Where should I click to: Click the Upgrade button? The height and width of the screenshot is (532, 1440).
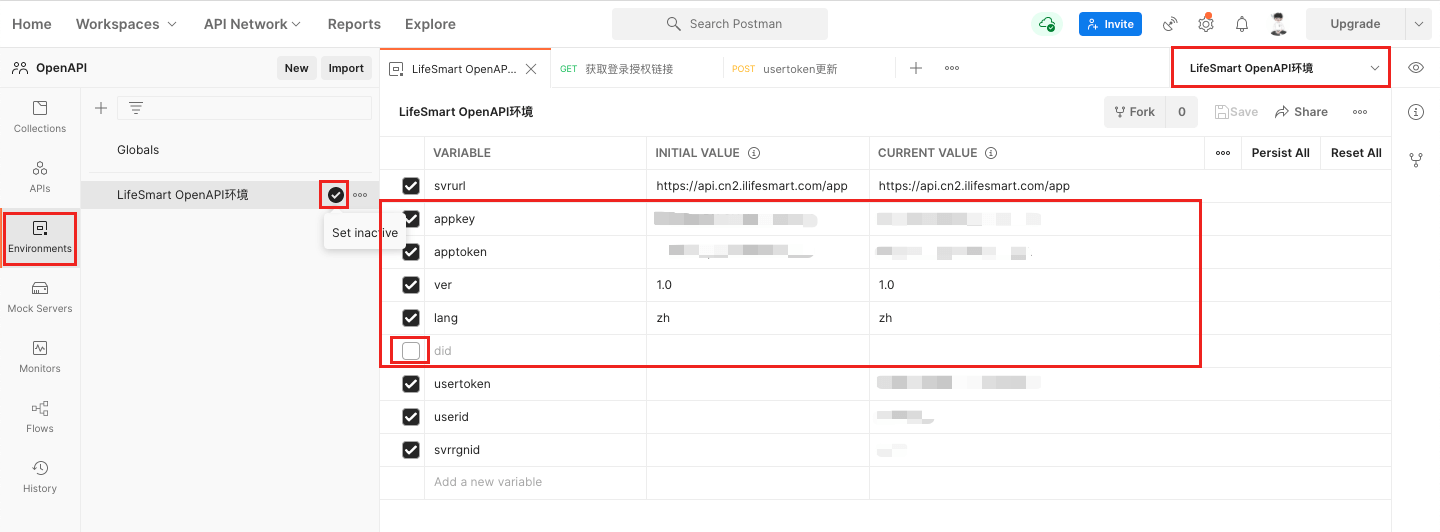[1355, 24]
